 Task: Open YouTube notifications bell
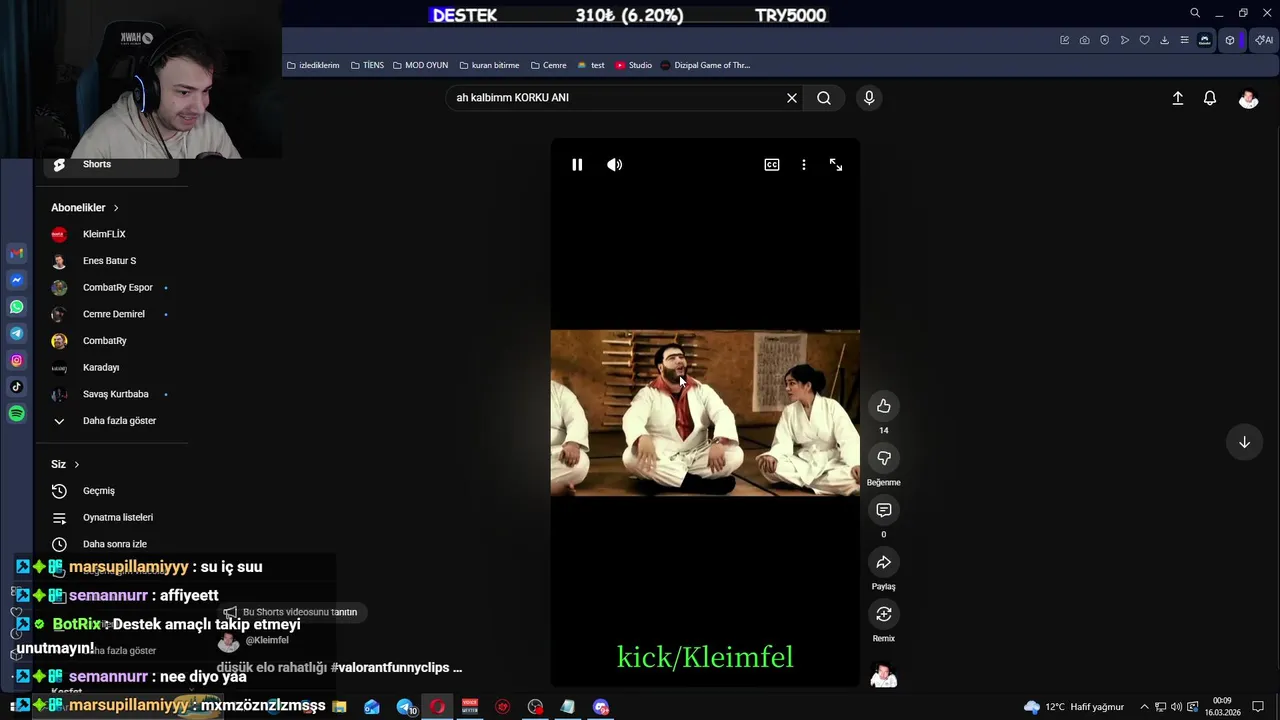click(1210, 98)
